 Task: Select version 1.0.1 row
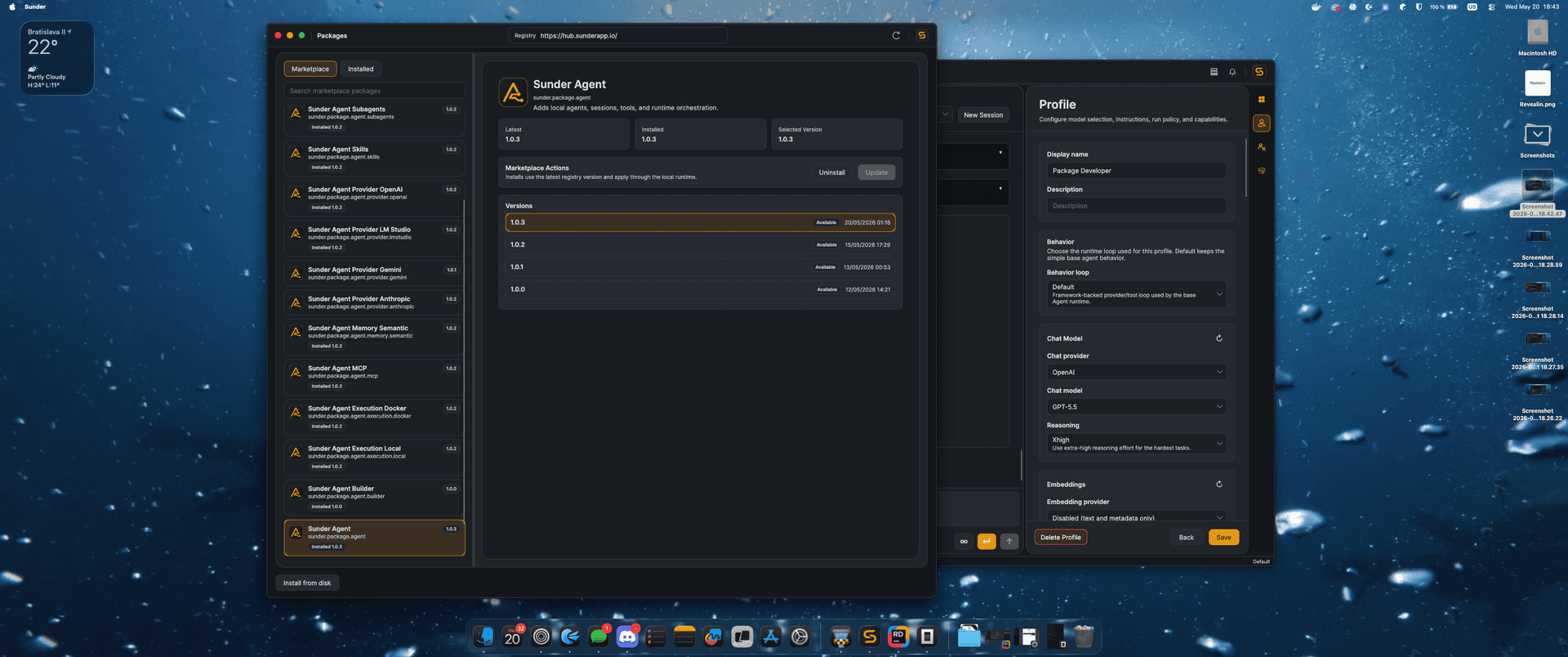pyautogui.click(x=700, y=266)
